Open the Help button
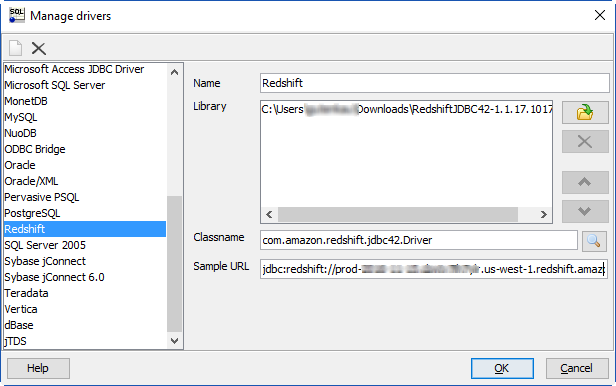This screenshot has width=616, height=386. click(38, 368)
